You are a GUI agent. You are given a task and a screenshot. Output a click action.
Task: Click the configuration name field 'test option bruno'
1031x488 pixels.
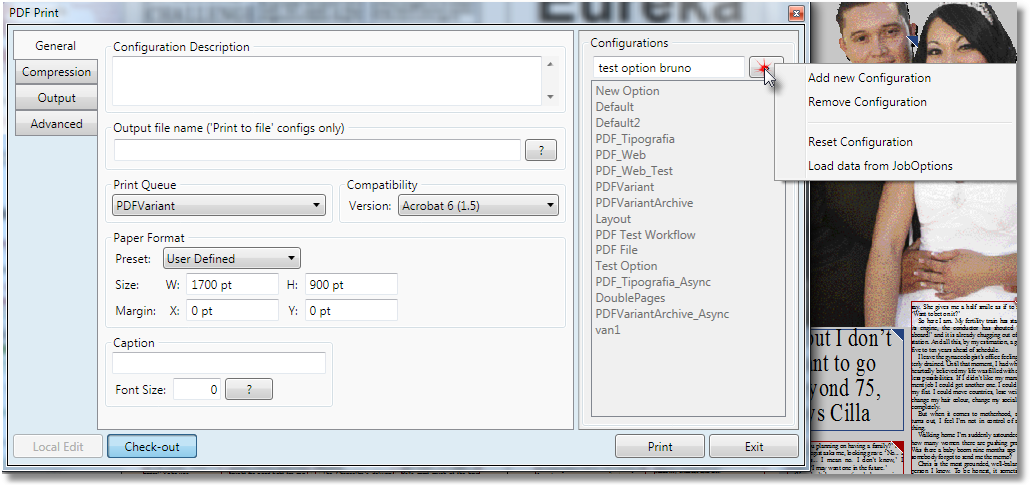pos(669,67)
